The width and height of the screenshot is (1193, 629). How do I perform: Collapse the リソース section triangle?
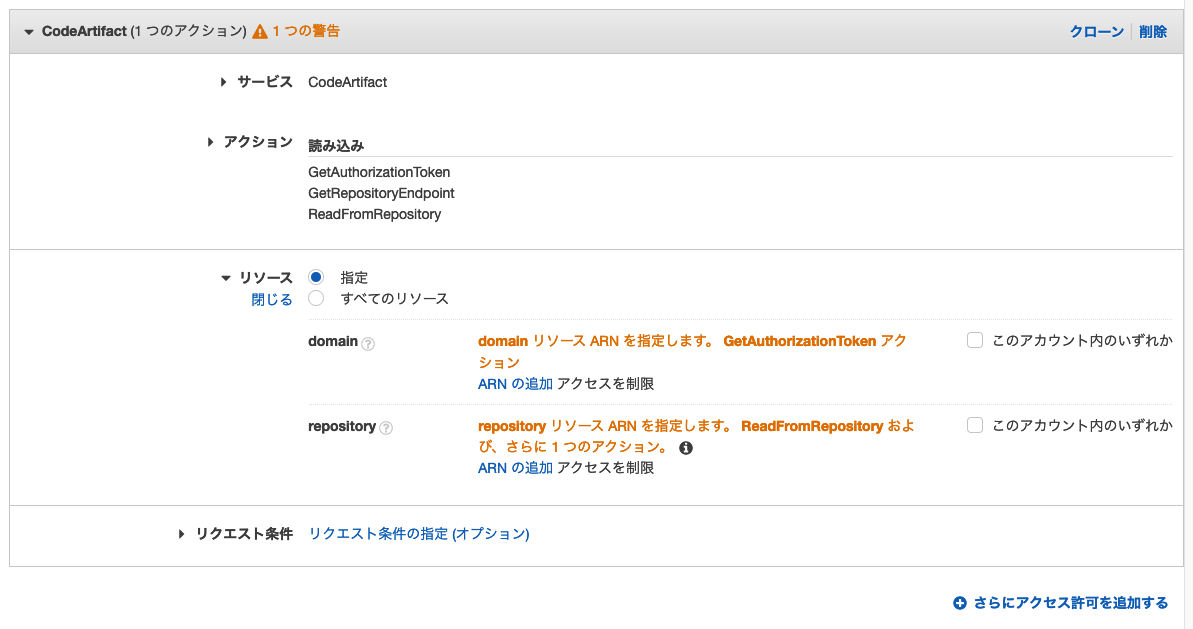pyautogui.click(x=226, y=278)
